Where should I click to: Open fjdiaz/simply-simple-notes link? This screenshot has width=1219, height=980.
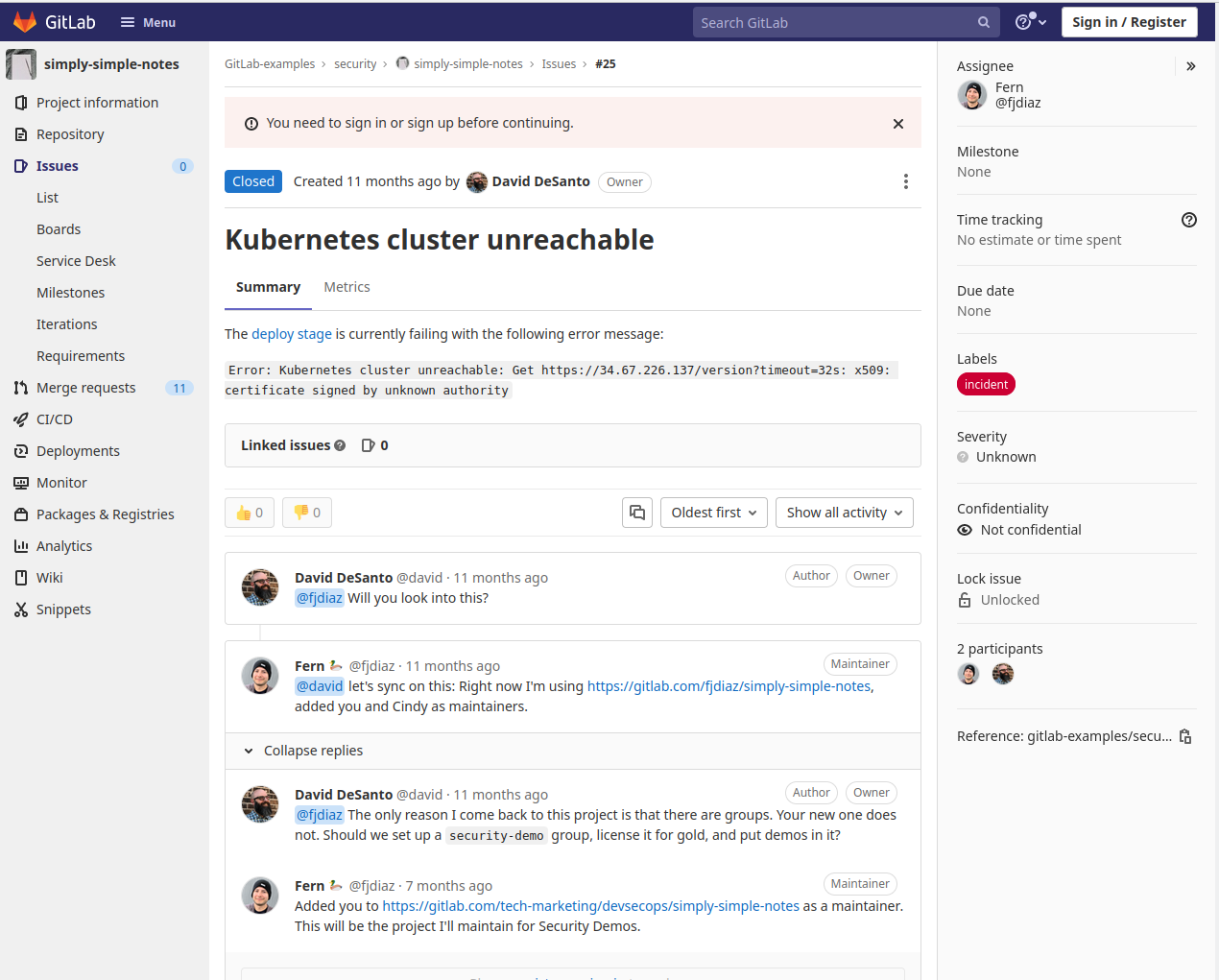[729, 686]
